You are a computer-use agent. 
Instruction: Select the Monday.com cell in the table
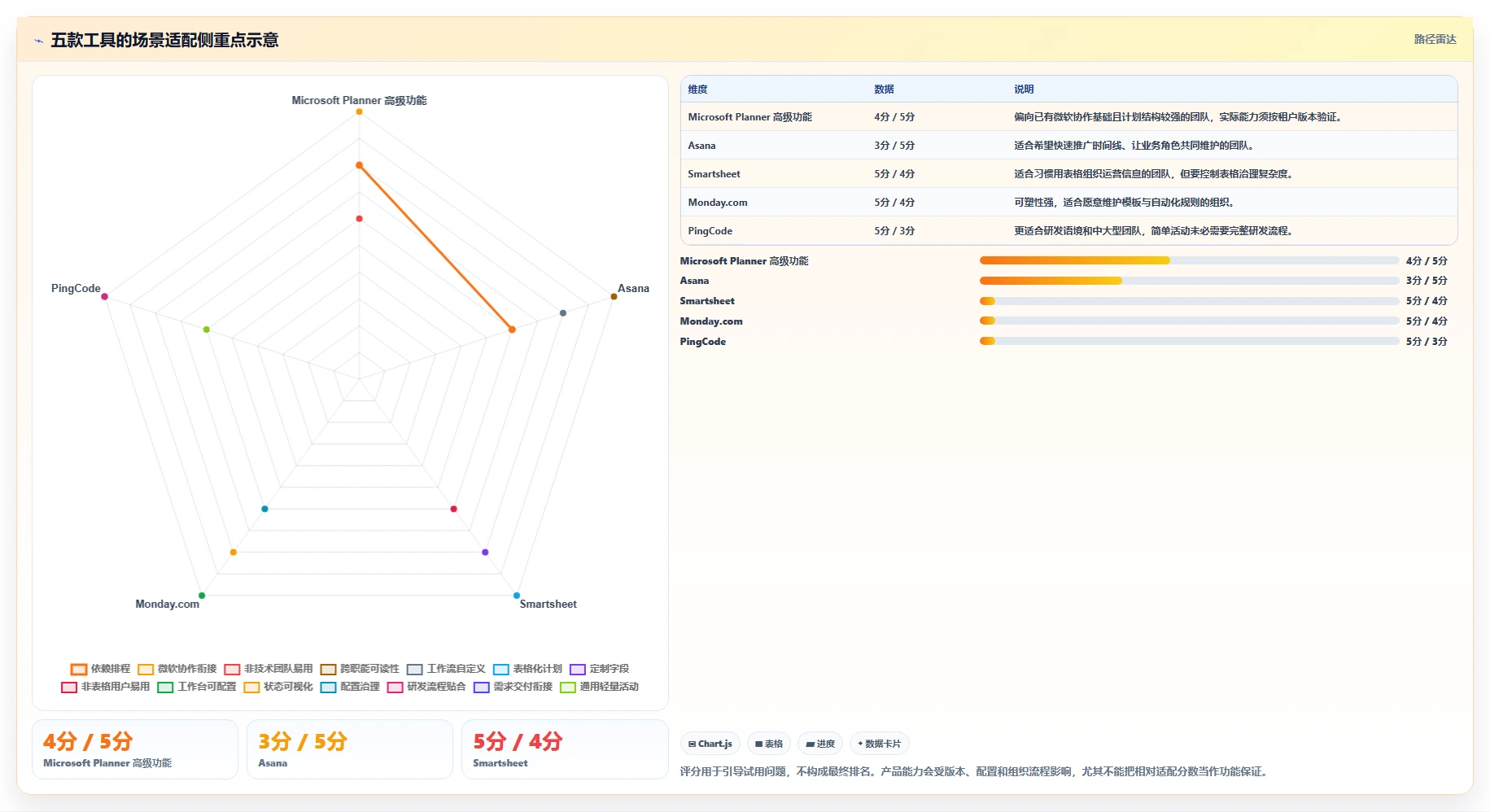(717, 203)
